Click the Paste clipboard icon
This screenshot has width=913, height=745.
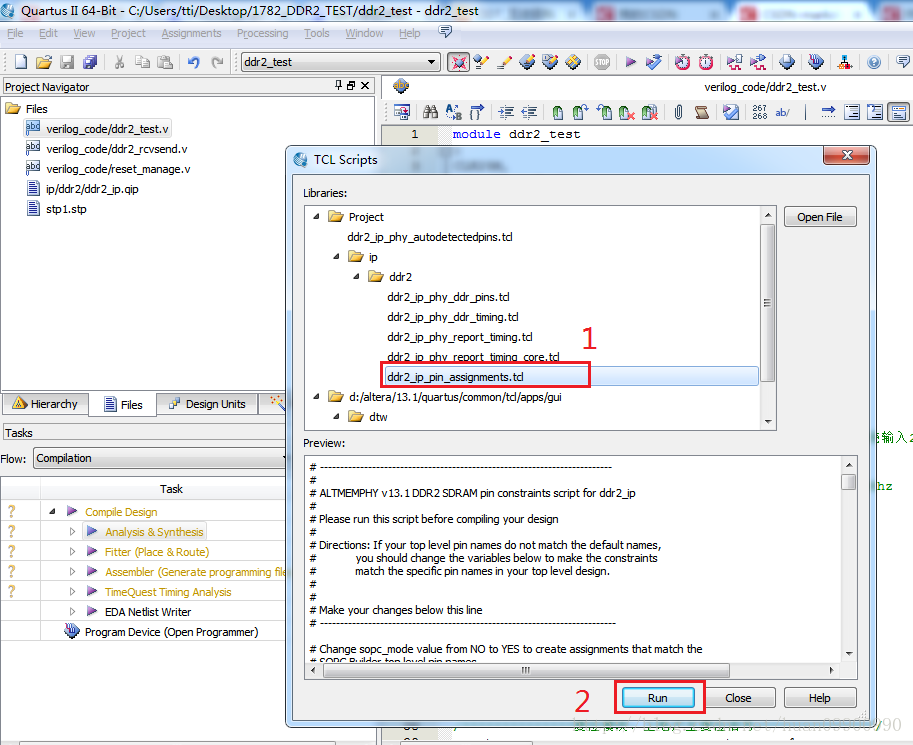pos(165,62)
